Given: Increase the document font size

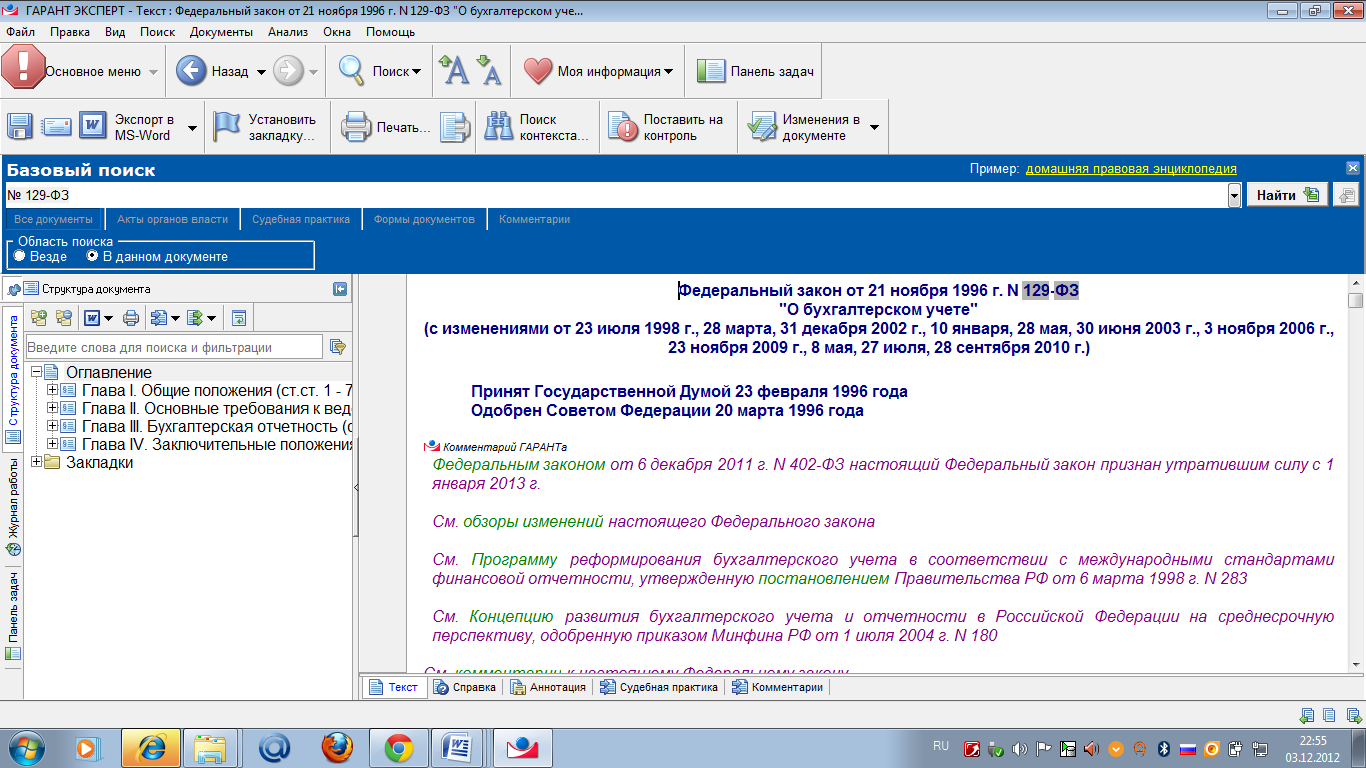Looking at the screenshot, I should coord(454,70).
